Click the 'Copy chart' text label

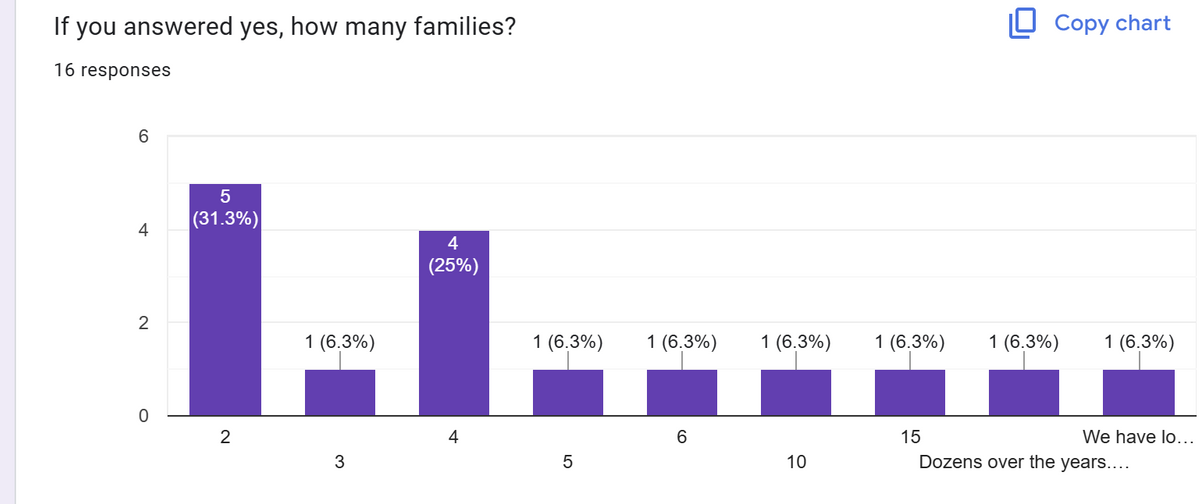click(1112, 23)
